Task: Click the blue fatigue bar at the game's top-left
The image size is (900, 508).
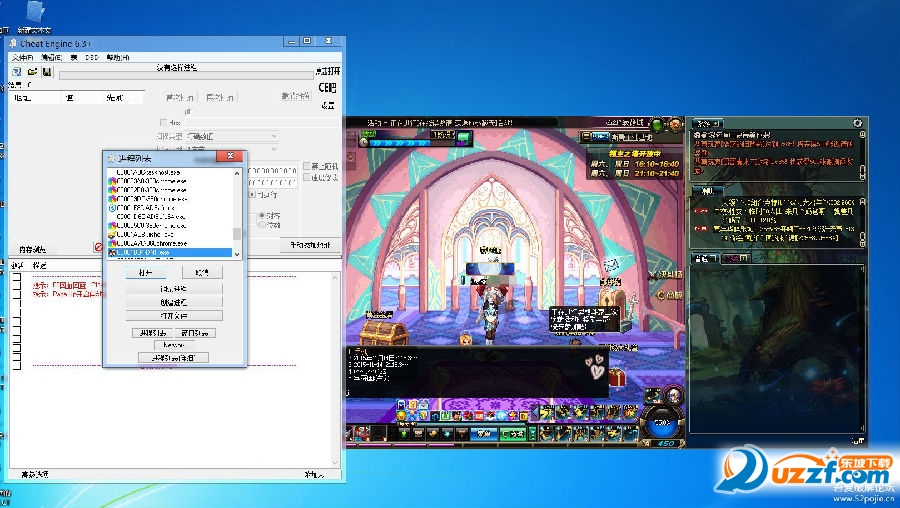Action: pos(398,144)
